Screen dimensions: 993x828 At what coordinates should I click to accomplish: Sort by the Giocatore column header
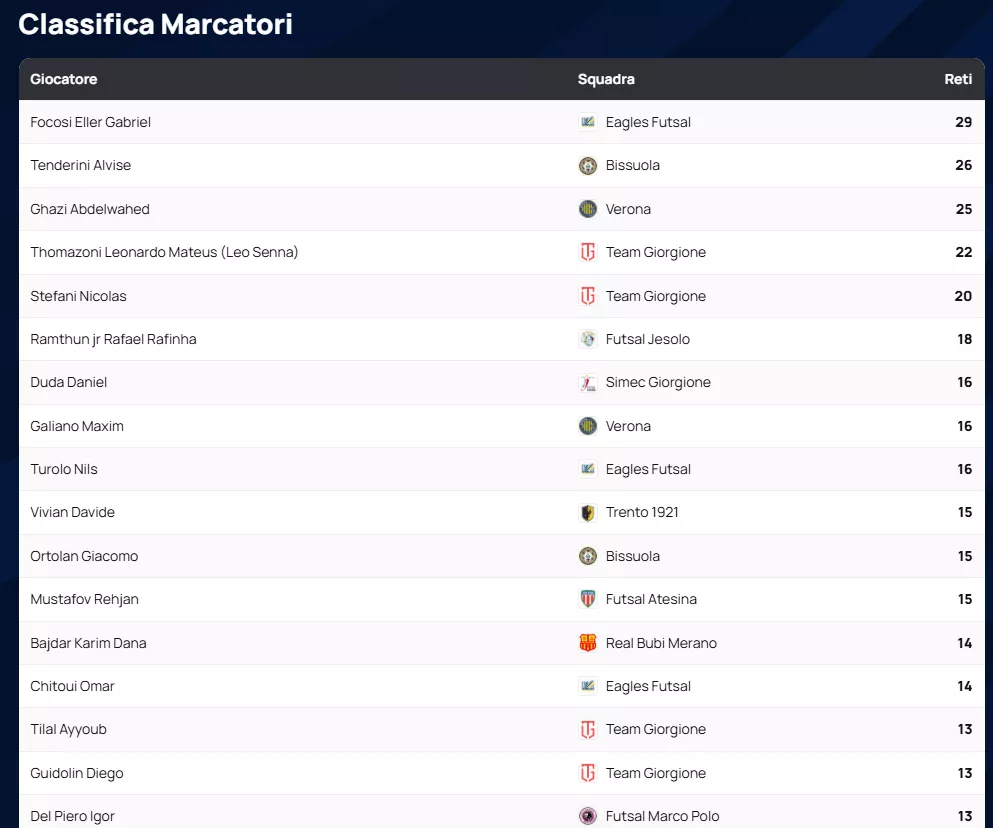point(64,79)
